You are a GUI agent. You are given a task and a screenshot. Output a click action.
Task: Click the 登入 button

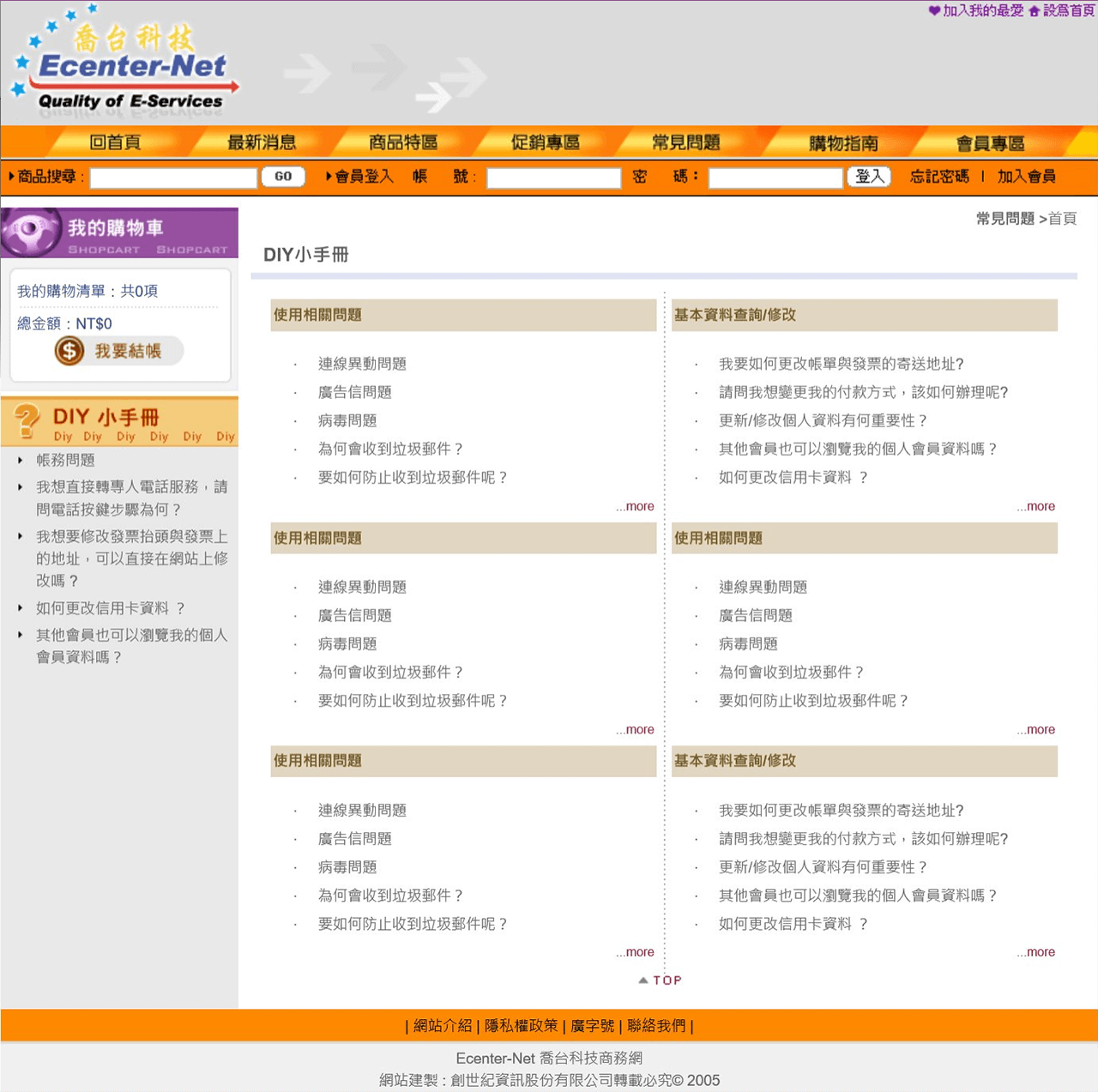[869, 177]
